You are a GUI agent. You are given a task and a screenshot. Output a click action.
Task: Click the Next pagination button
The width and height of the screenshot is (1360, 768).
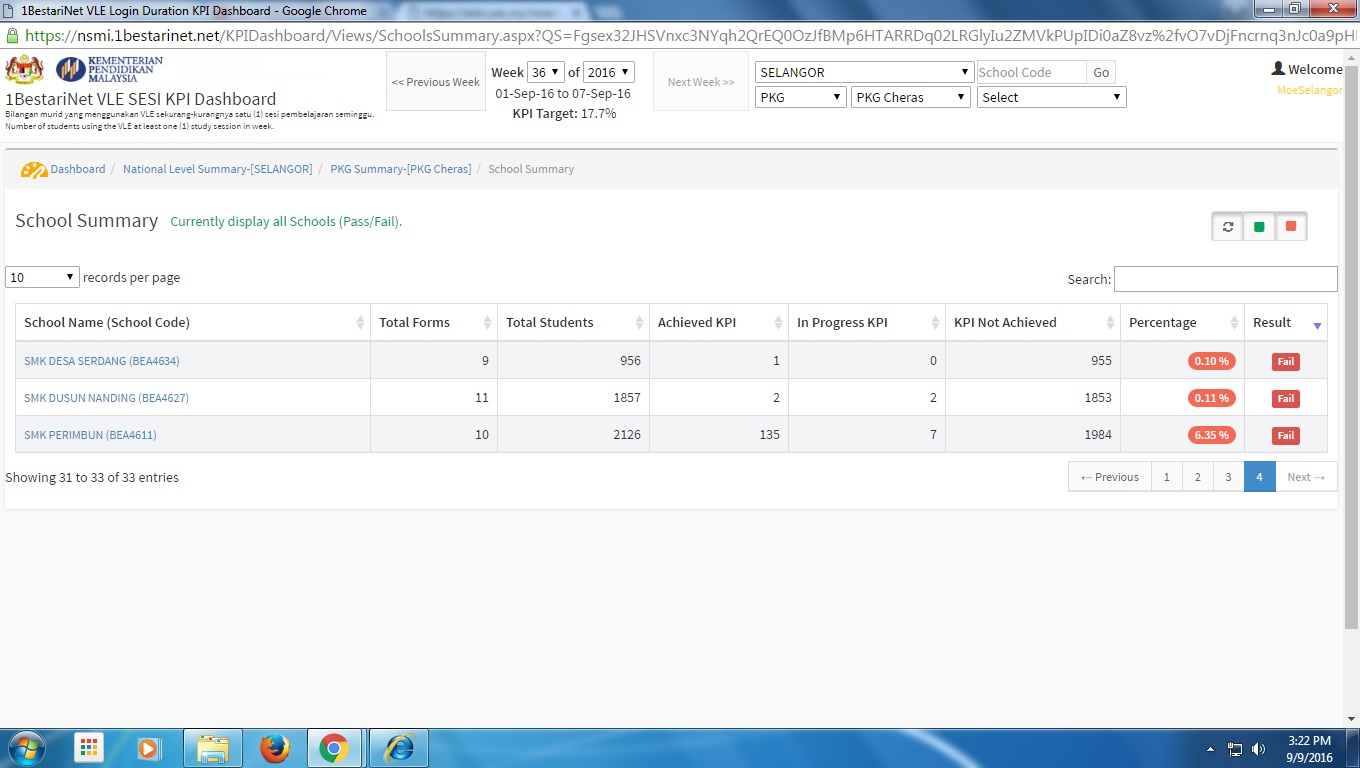click(1305, 477)
